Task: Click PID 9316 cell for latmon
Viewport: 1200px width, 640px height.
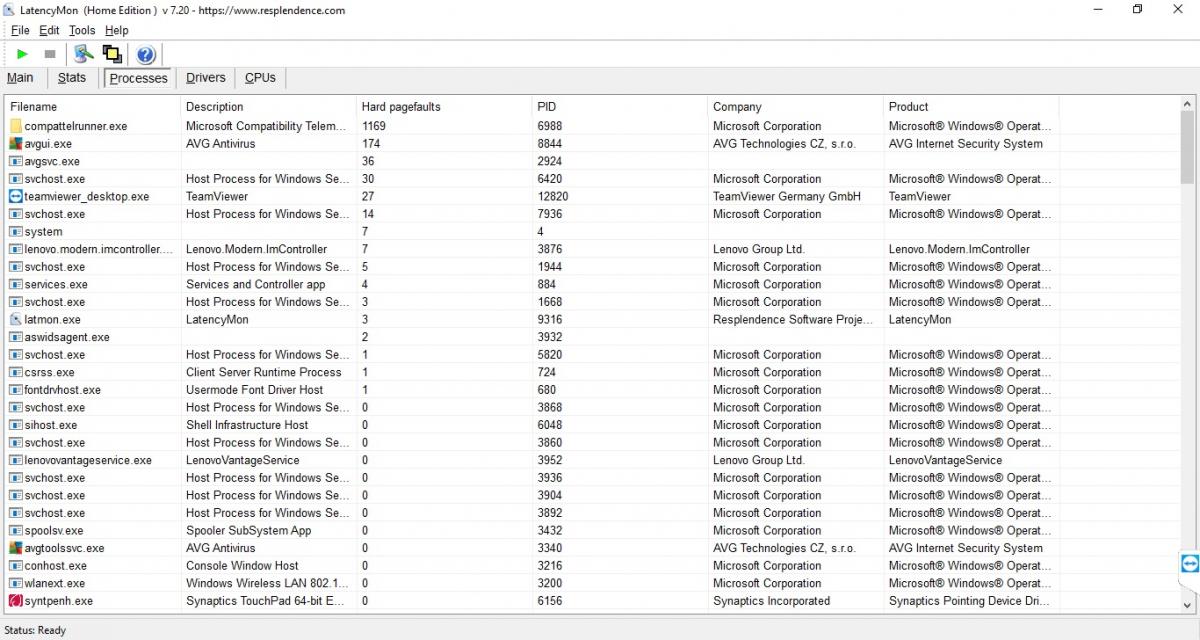Action: pos(550,320)
